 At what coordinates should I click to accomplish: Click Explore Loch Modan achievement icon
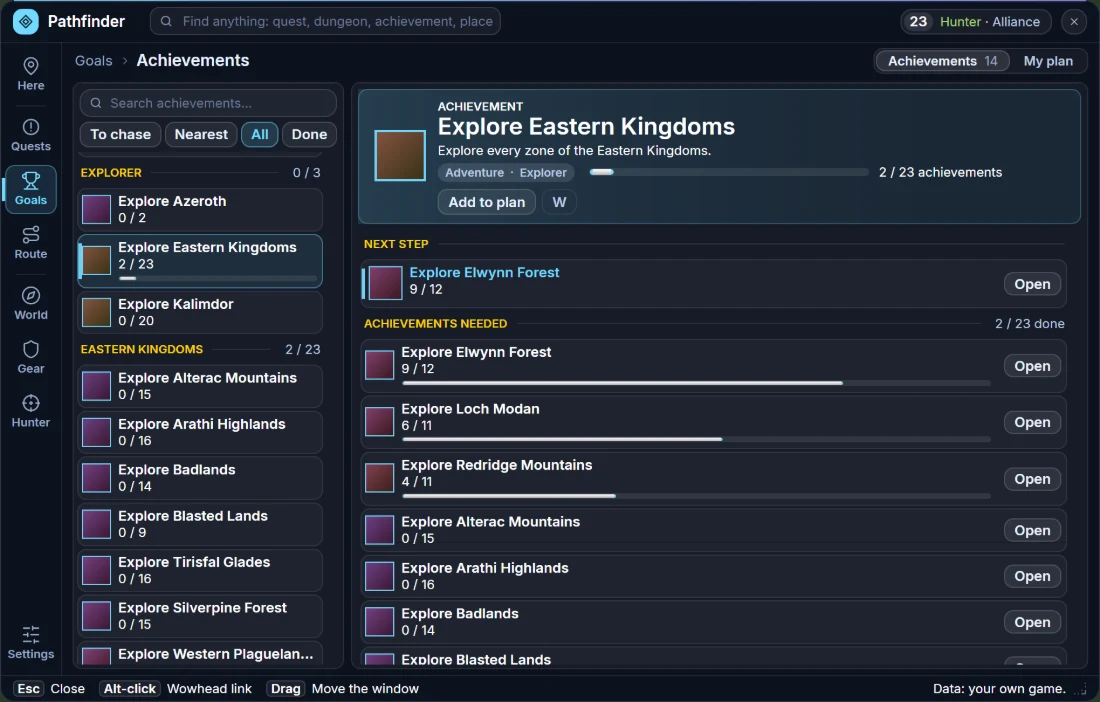(x=380, y=421)
